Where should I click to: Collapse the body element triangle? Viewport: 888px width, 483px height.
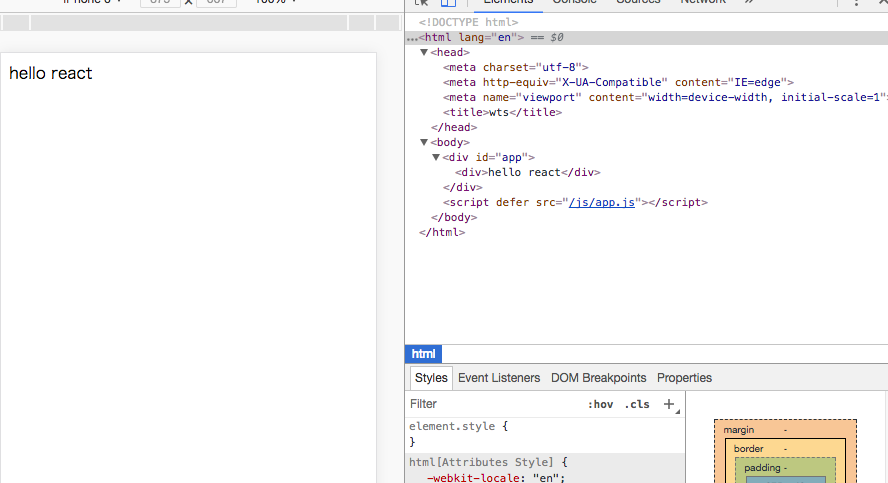[x=424, y=142]
